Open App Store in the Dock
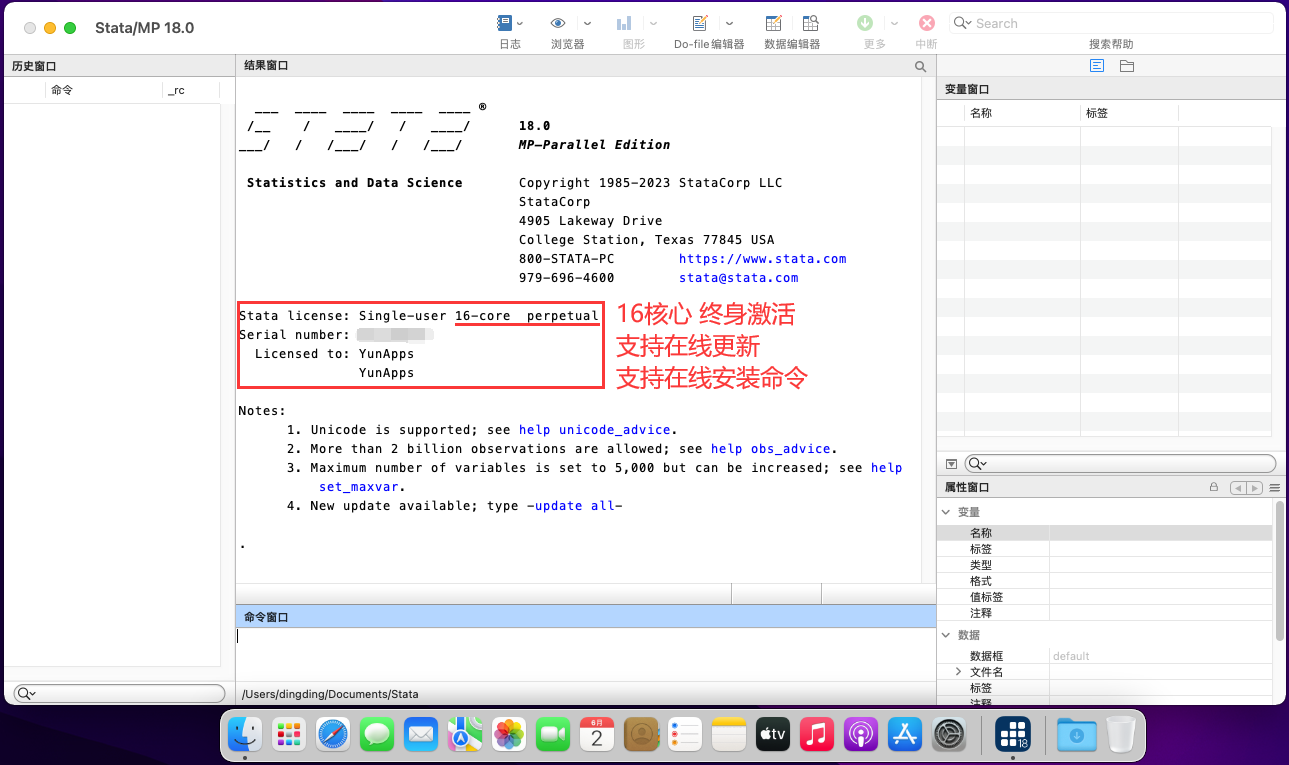The height and width of the screenshot is (765, 1289). [x=905, y=735]
